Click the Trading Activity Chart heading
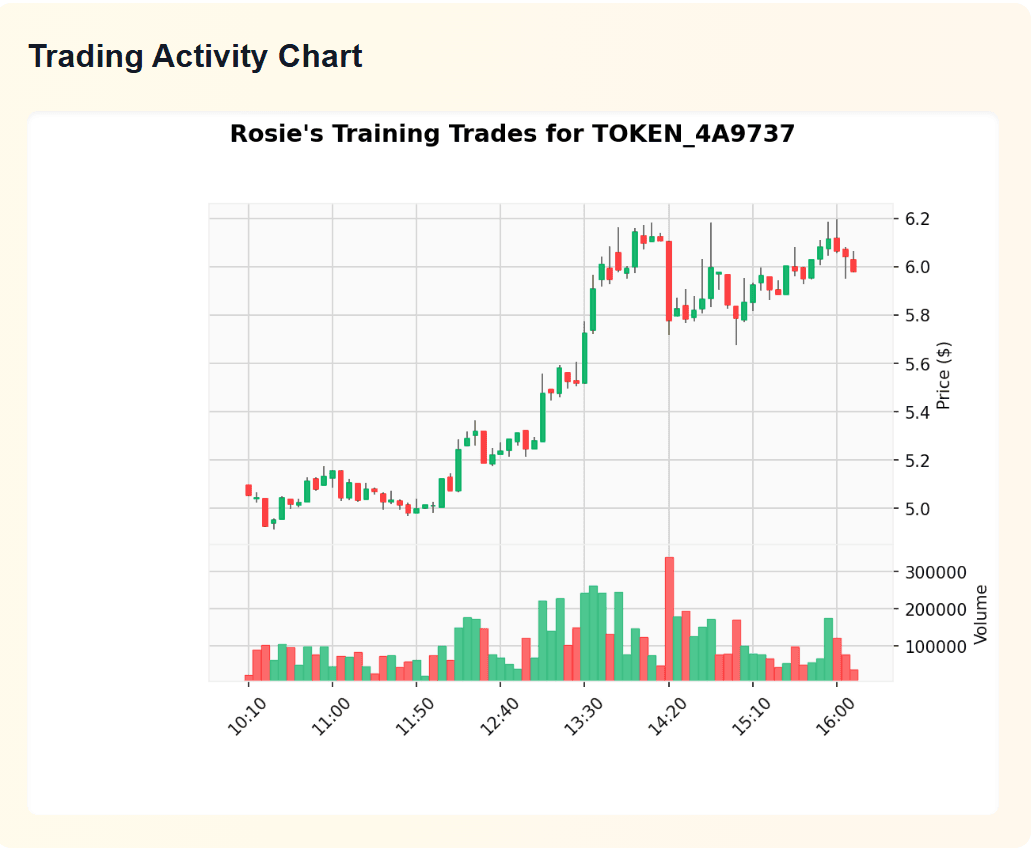The height and width of the screenshot is (853, 1031). coord(195,57)
